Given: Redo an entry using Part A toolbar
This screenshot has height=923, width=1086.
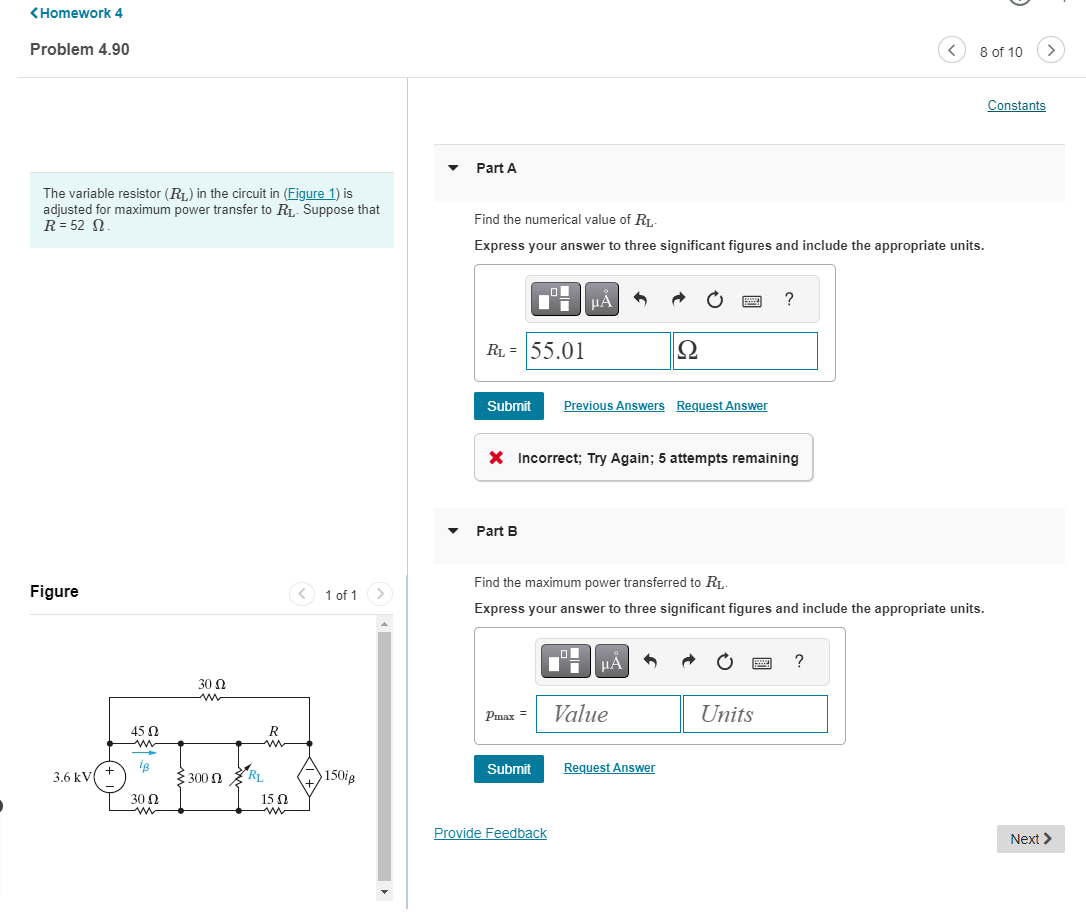Looking at the screenshot, I should 678,298.
